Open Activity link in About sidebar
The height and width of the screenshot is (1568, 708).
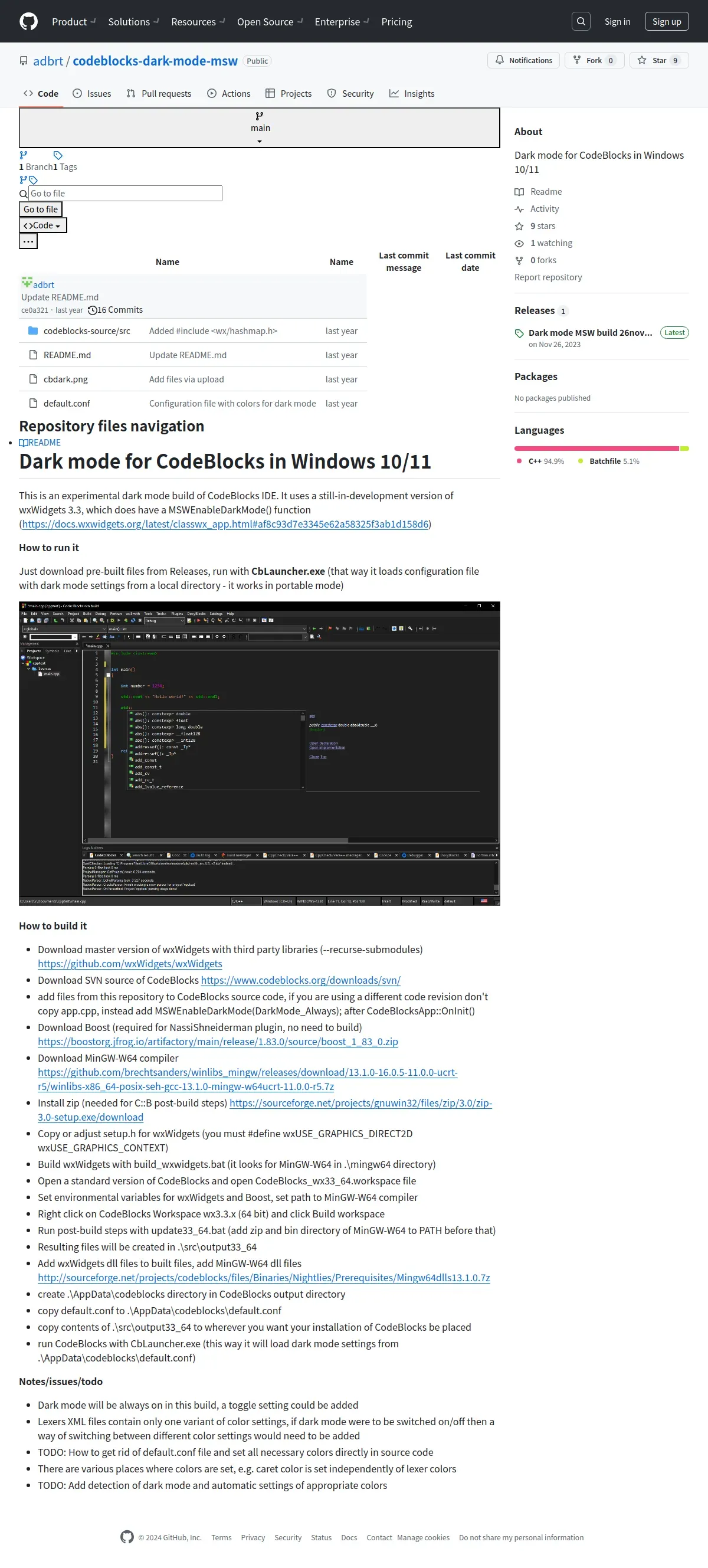(x=537, y=209)
